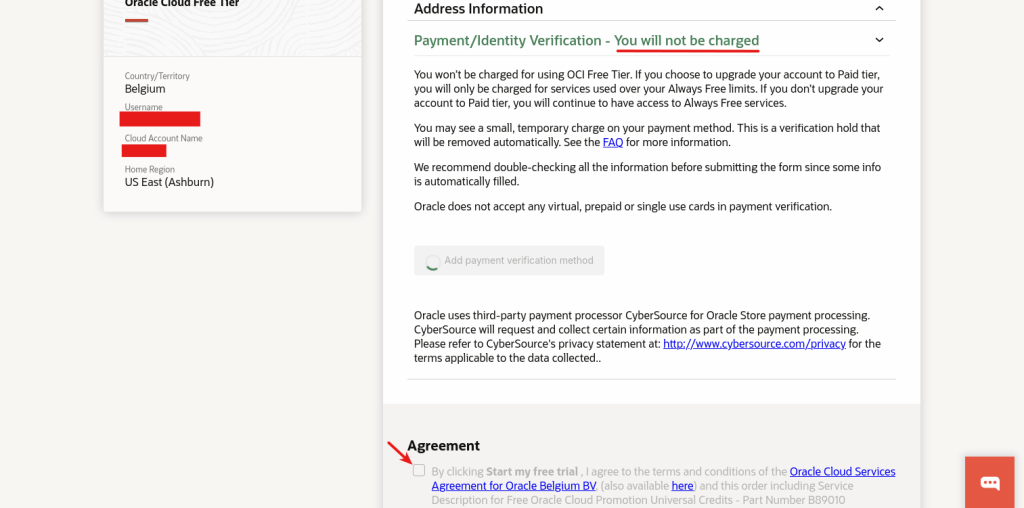Follow the "here" agreement link
The image size is (1024, 508).
coord(682,486)
